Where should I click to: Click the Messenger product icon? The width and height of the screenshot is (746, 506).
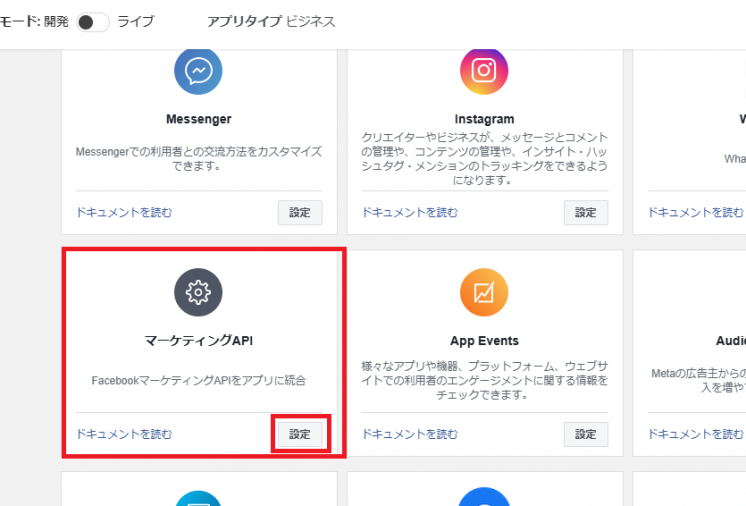198,71
